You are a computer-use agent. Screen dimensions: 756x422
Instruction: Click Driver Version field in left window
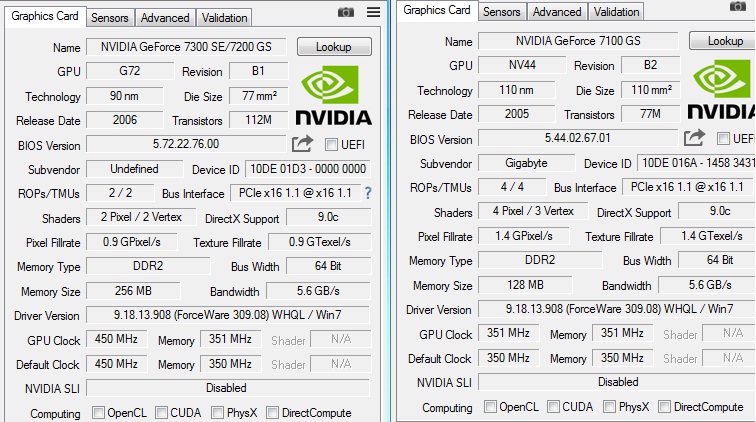(x=228, y=315)
